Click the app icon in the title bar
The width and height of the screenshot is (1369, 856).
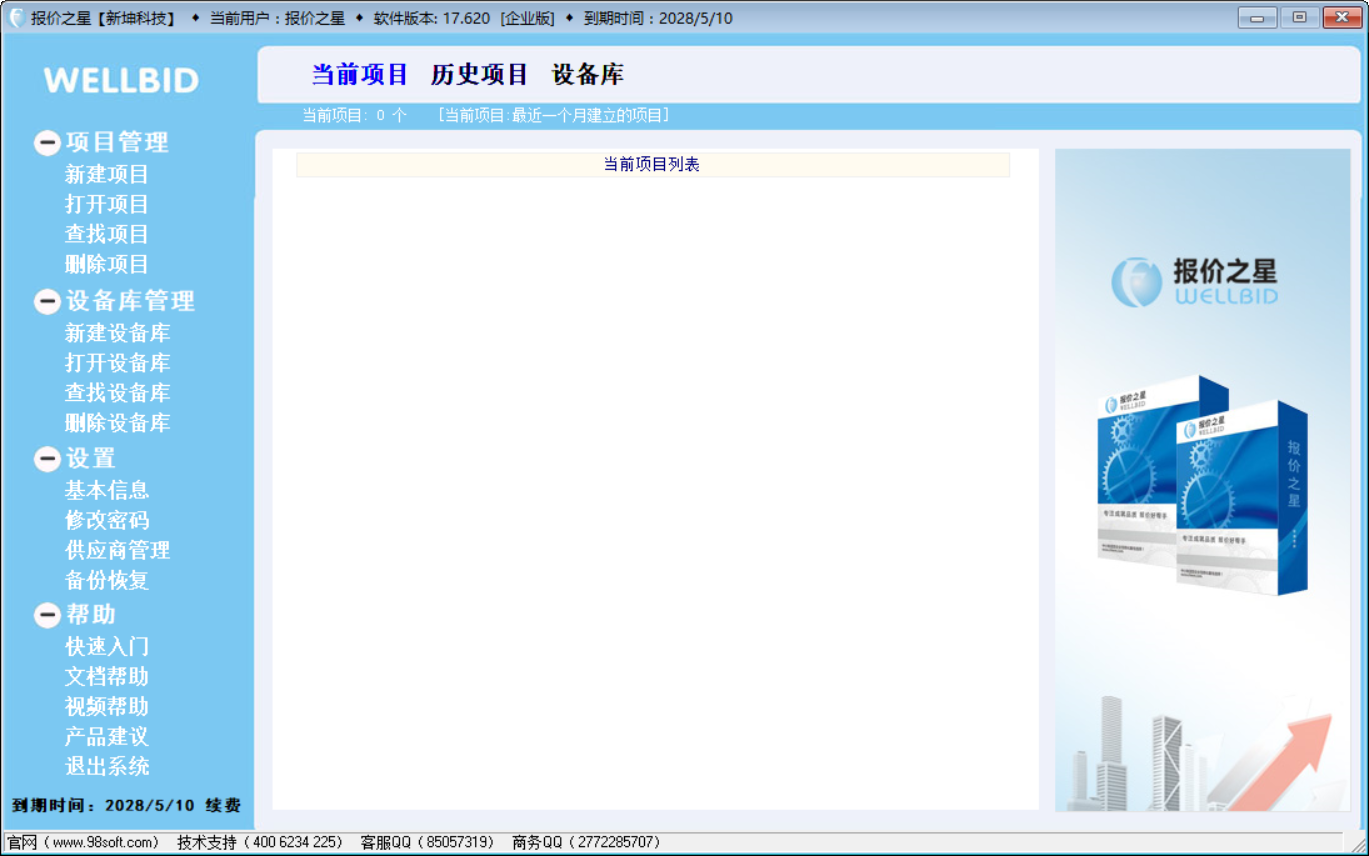17,18
